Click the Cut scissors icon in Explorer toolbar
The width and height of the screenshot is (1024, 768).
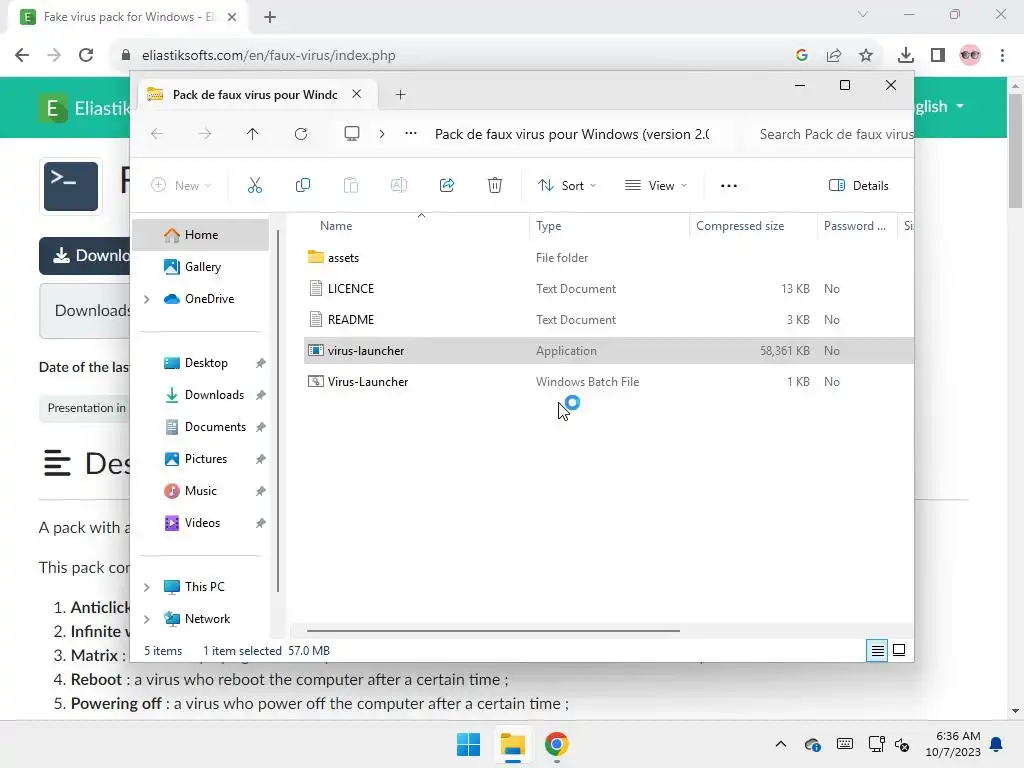click(x=255, y=185)
